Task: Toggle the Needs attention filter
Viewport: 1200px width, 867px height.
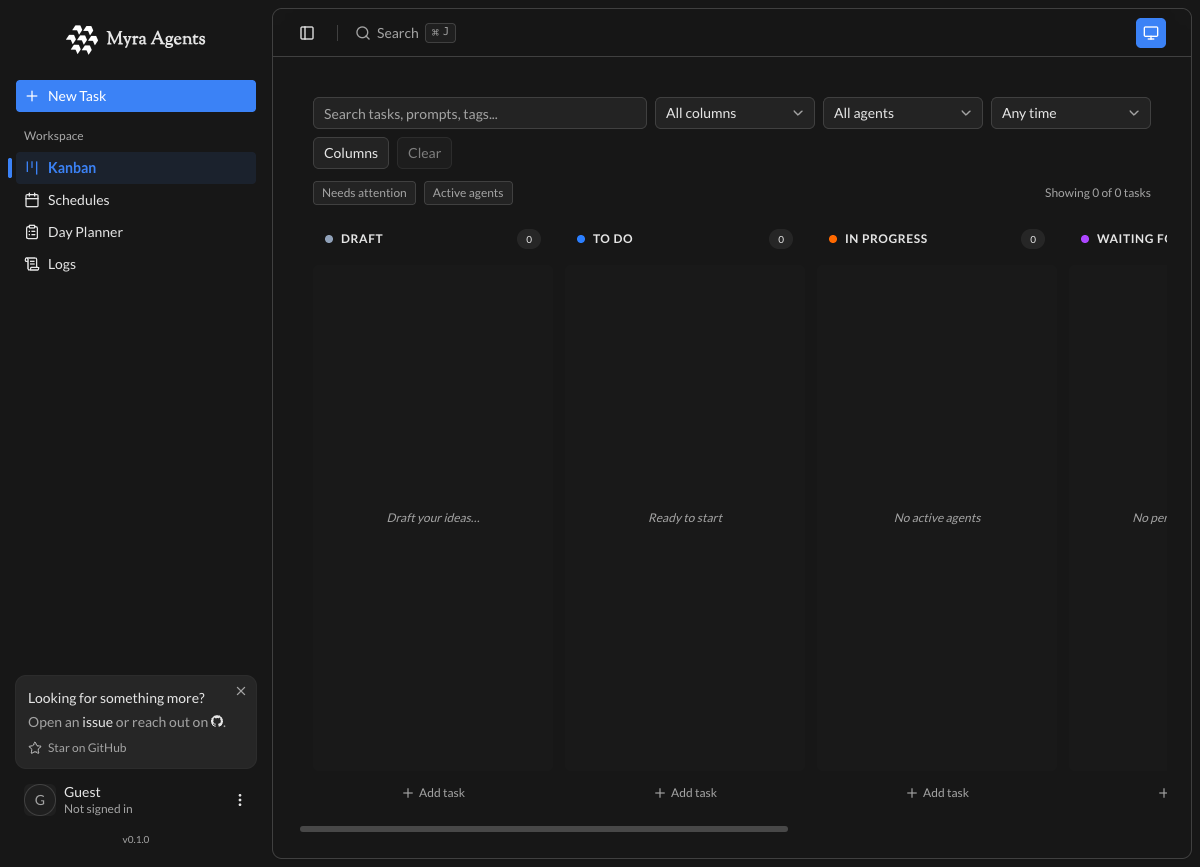Action: point(364,193)
